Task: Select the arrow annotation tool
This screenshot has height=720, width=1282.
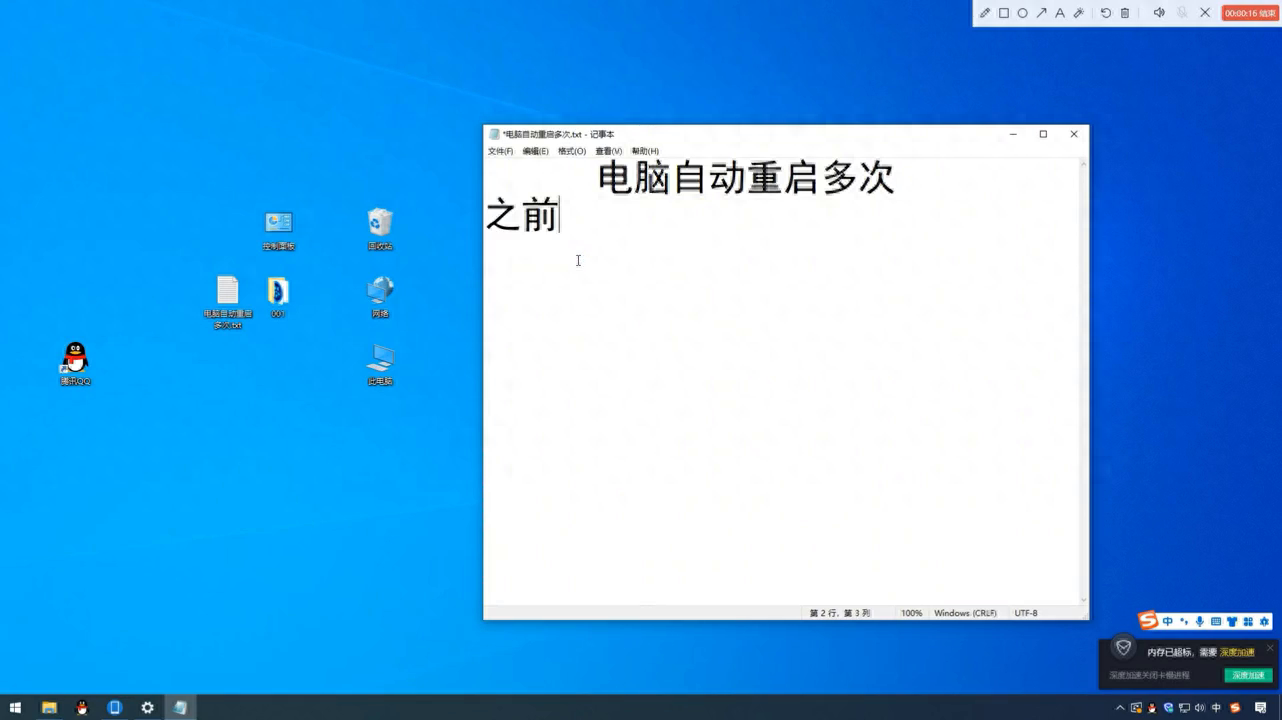Action: pyautogui.click(x=1041, y=13)
